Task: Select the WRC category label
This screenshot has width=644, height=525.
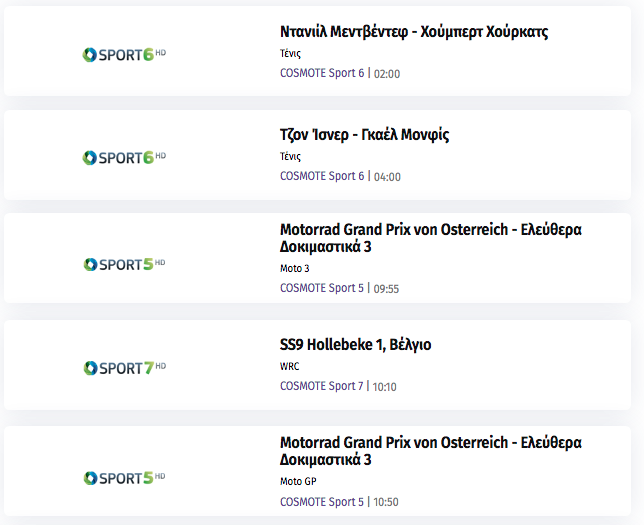Action: (290, 366)
